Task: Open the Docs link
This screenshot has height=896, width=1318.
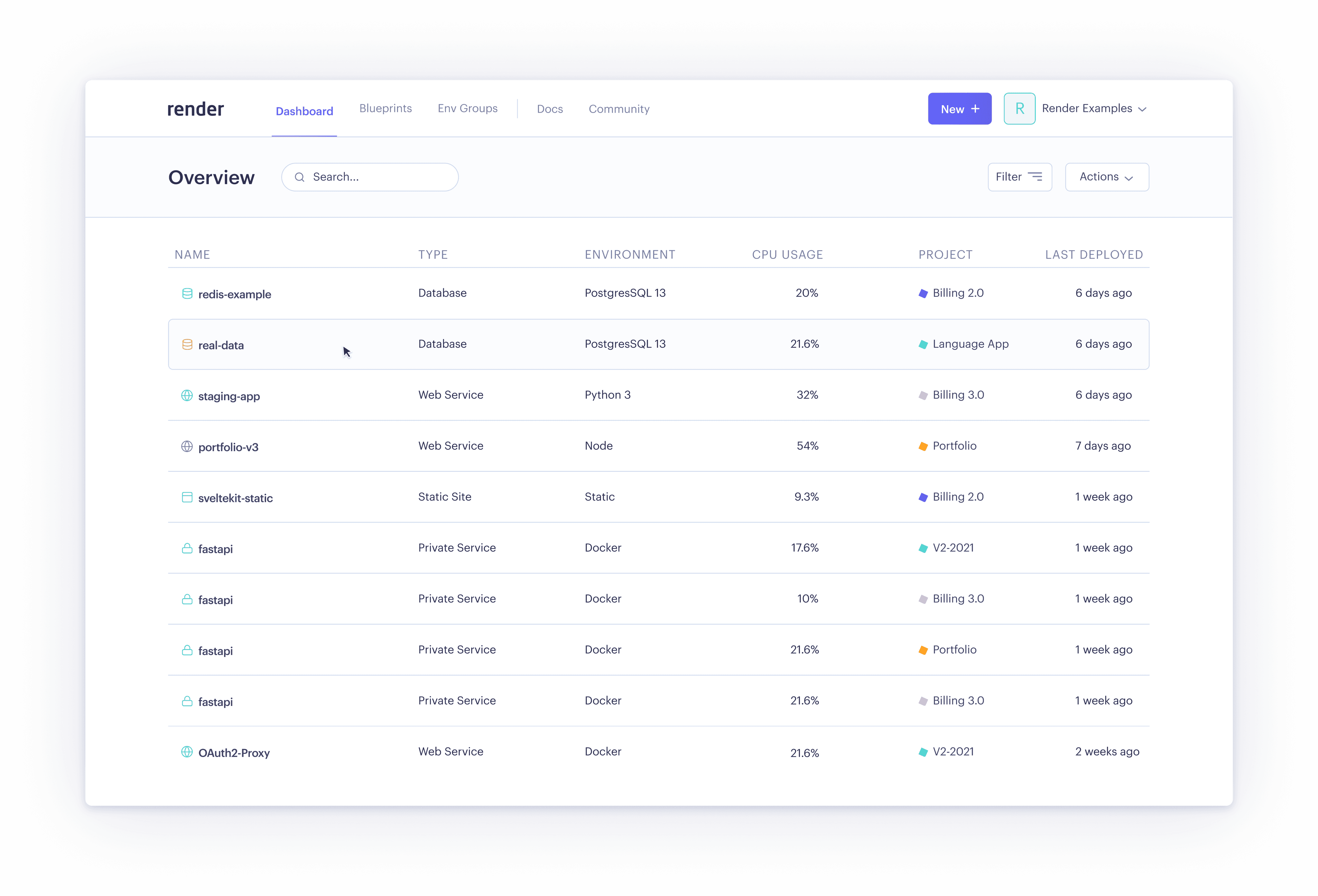Action: click(x=550, y=109)
